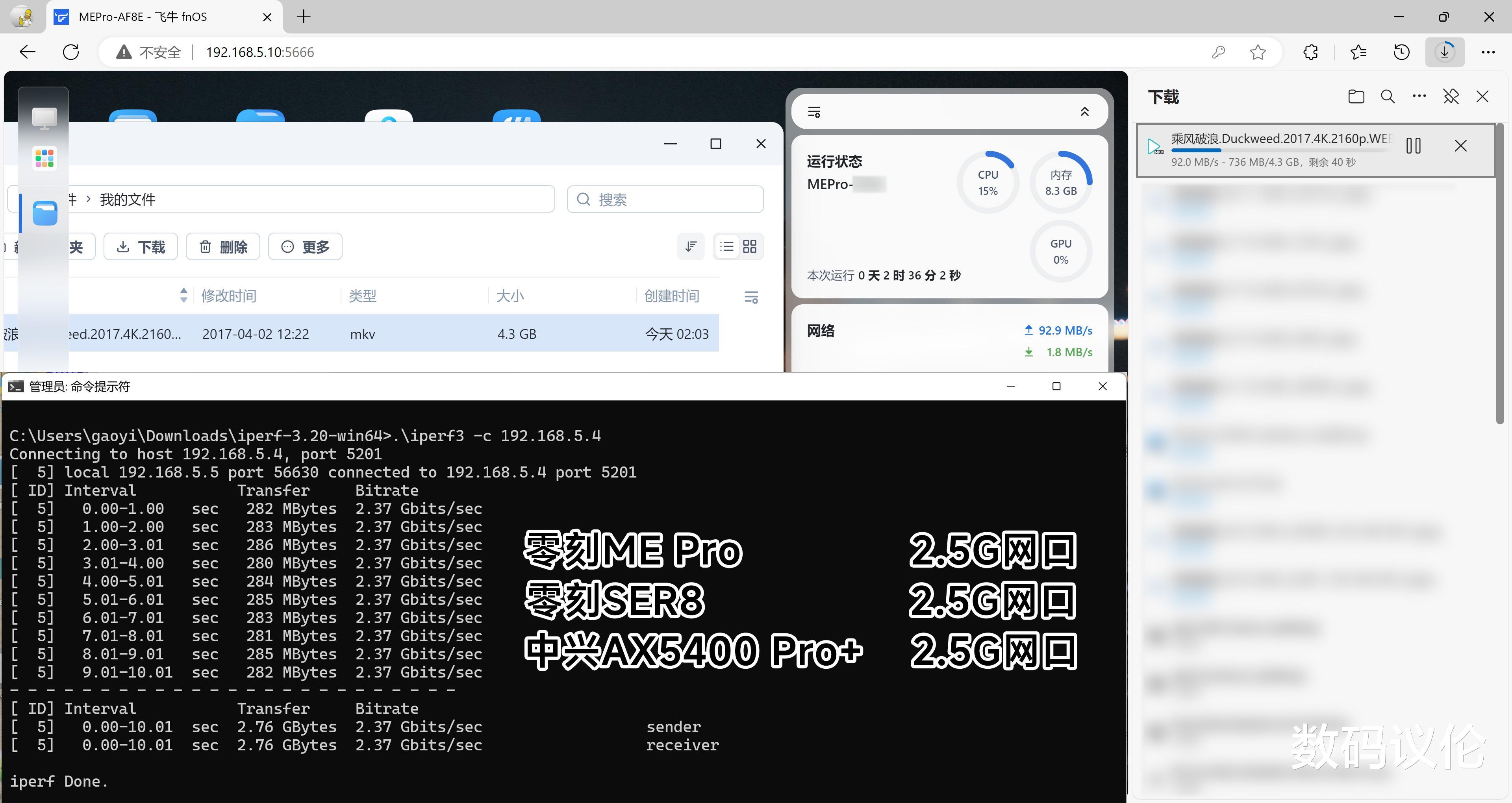Open the file manager dock icon

pos(44,213)
